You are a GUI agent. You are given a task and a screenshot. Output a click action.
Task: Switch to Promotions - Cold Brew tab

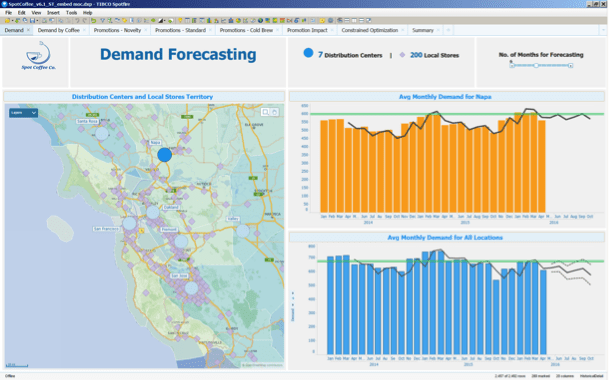[x=246, y=30]
